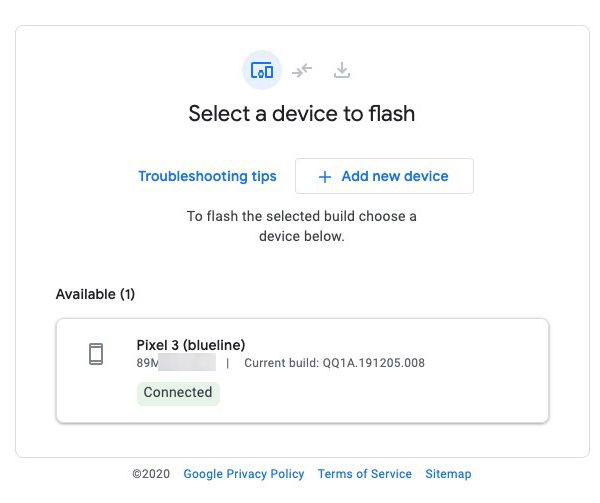The image size is (600, 503).
Task: Click the phone icon on the device card
Action: (x=96, y=353)
